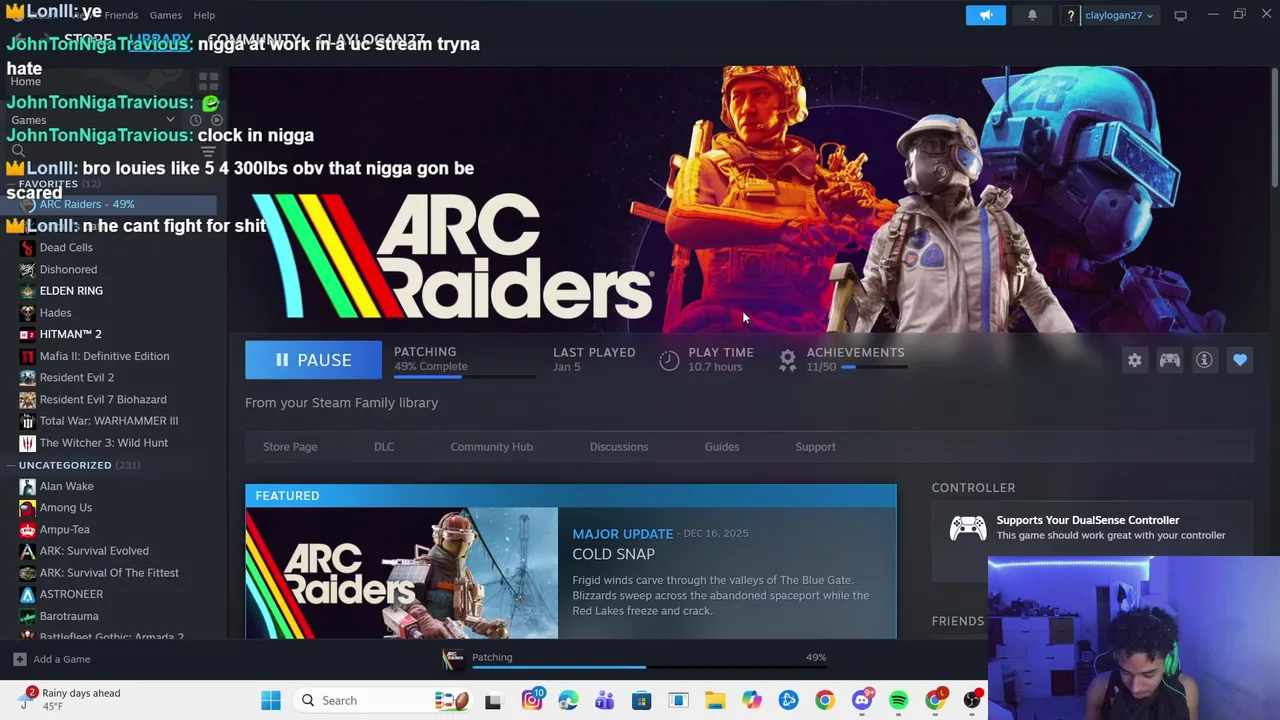Open the Store Page tab
Image resolution: width=1280 pixels, height=720 pixels.
click(290, 447)
